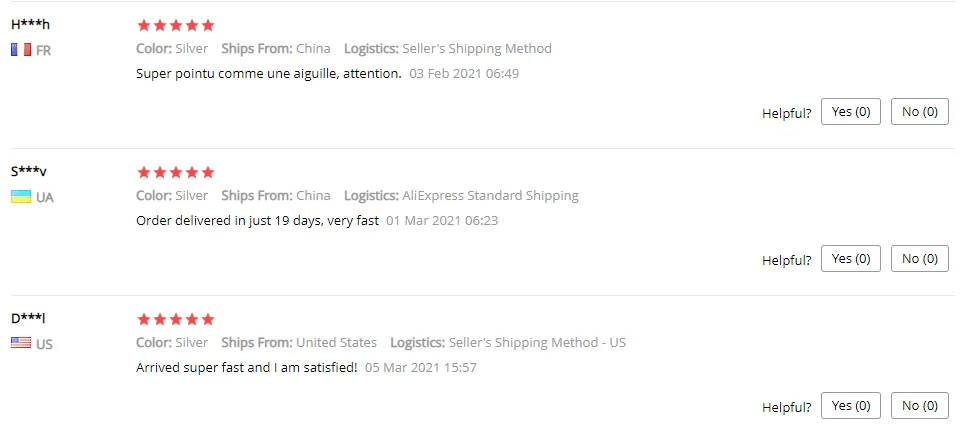Vote No on the 'Arrived super fast' review
Image resolution: width=962 pixels, height=426 pixels.
[920, 406]
